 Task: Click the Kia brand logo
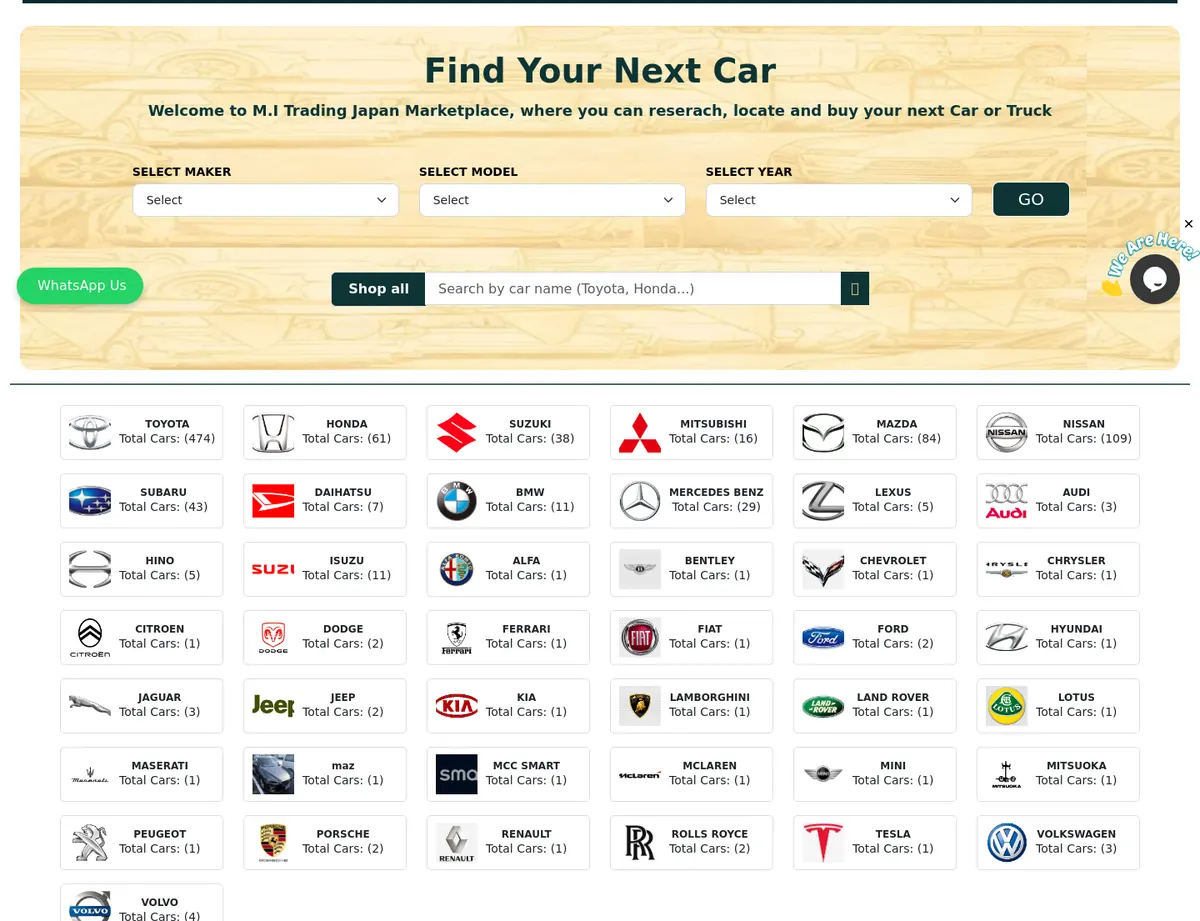coord(456,706)
